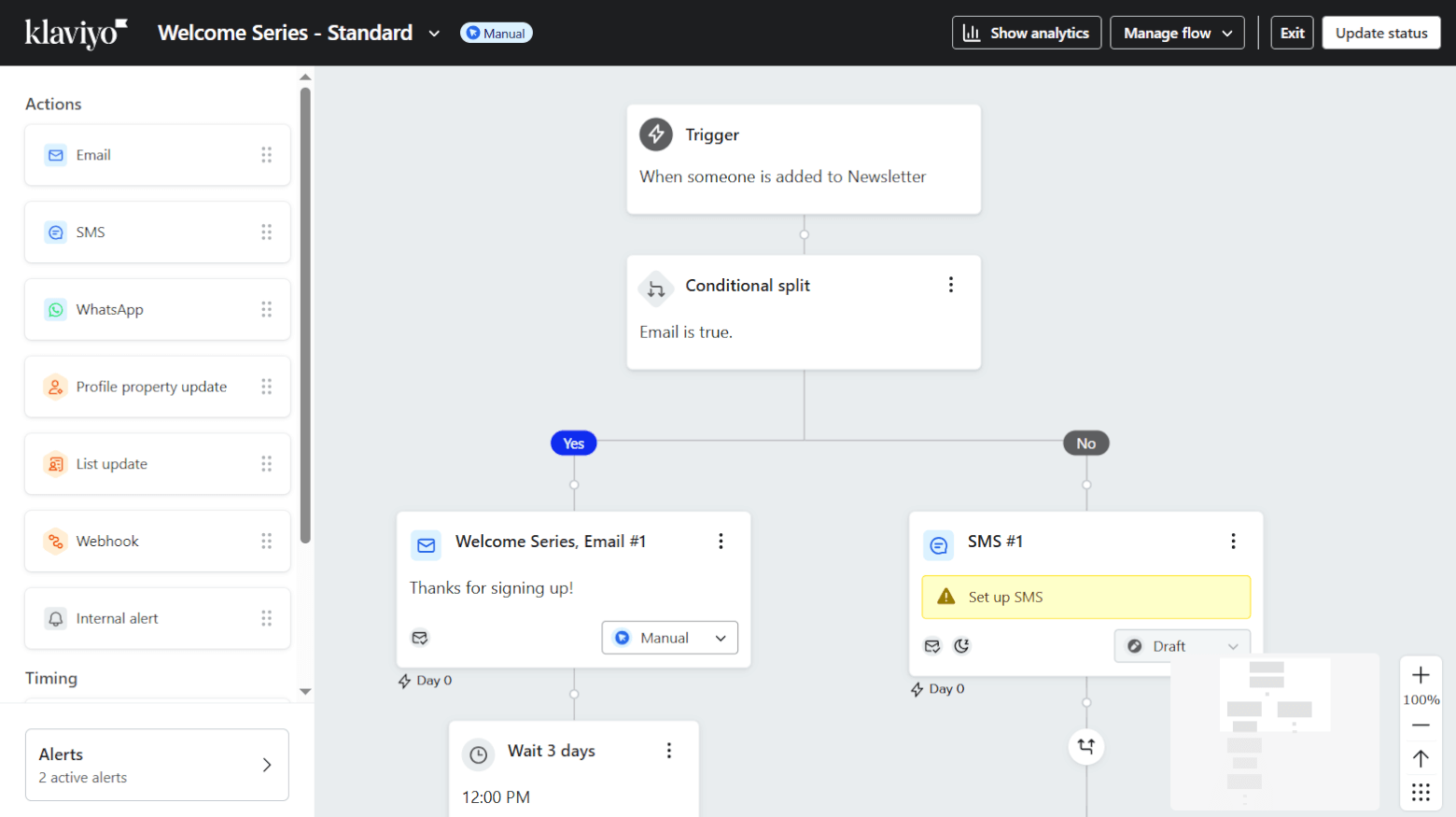This screenshot has height=817, width=1456.
Task: Expand the flow name dropdown chevron
Action: click(x=434, y=34)
